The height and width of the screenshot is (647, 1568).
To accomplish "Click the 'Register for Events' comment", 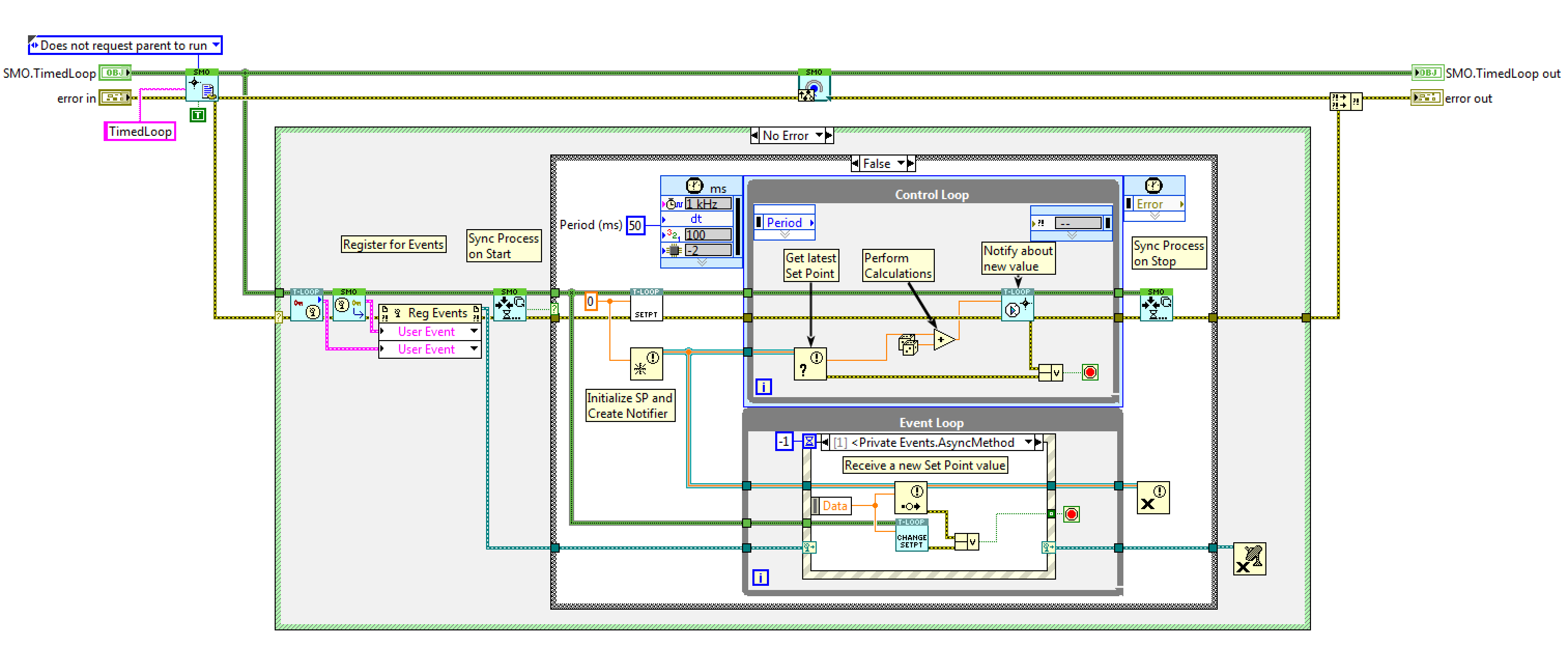I will coord(393,244).
